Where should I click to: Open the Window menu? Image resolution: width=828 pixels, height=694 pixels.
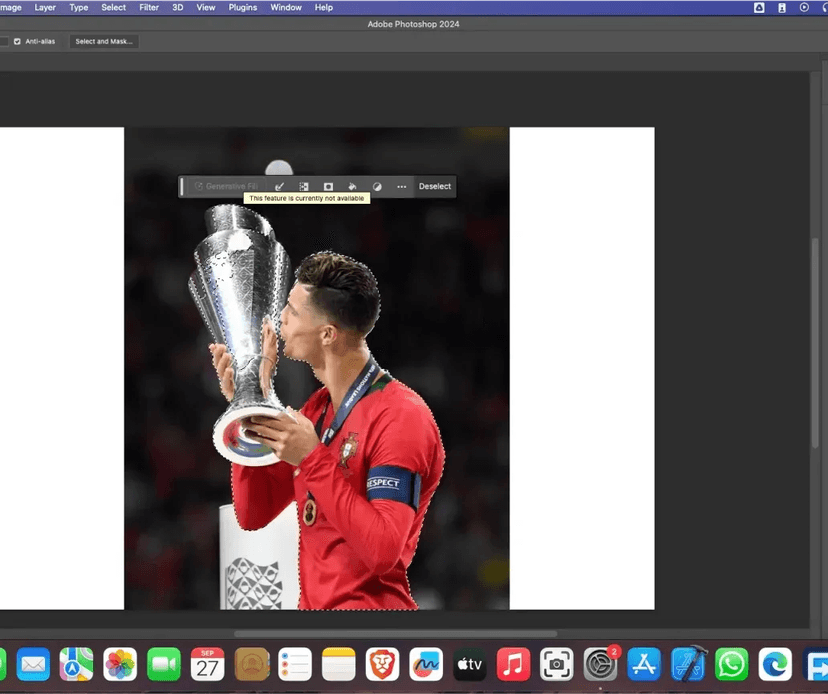click(x=286, y=7)
